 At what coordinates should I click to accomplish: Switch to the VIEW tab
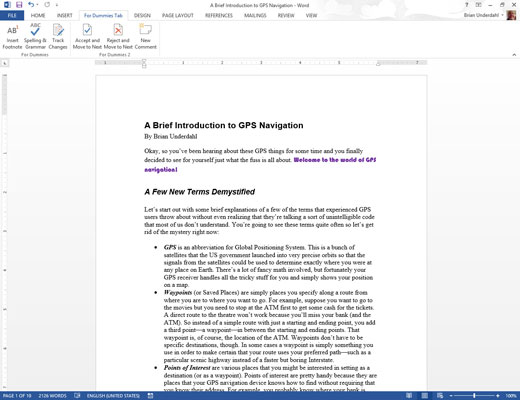(x=311, y=15)
